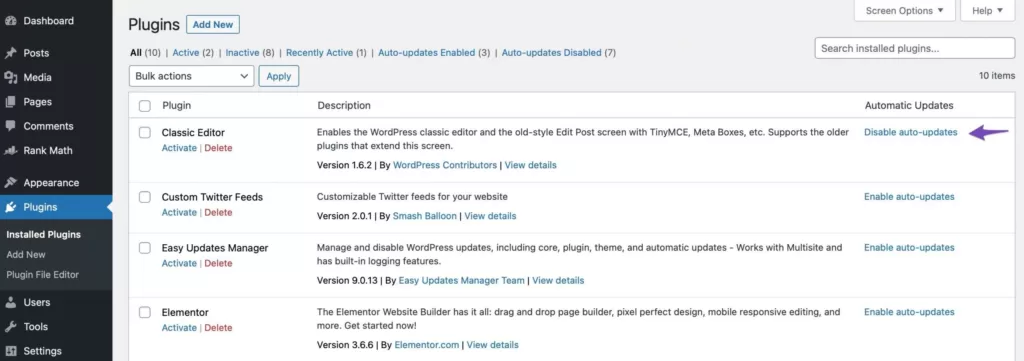Check the Easy Updates Manager checkbox
This screenshot has height=361, width=1024.
point(145,248)
